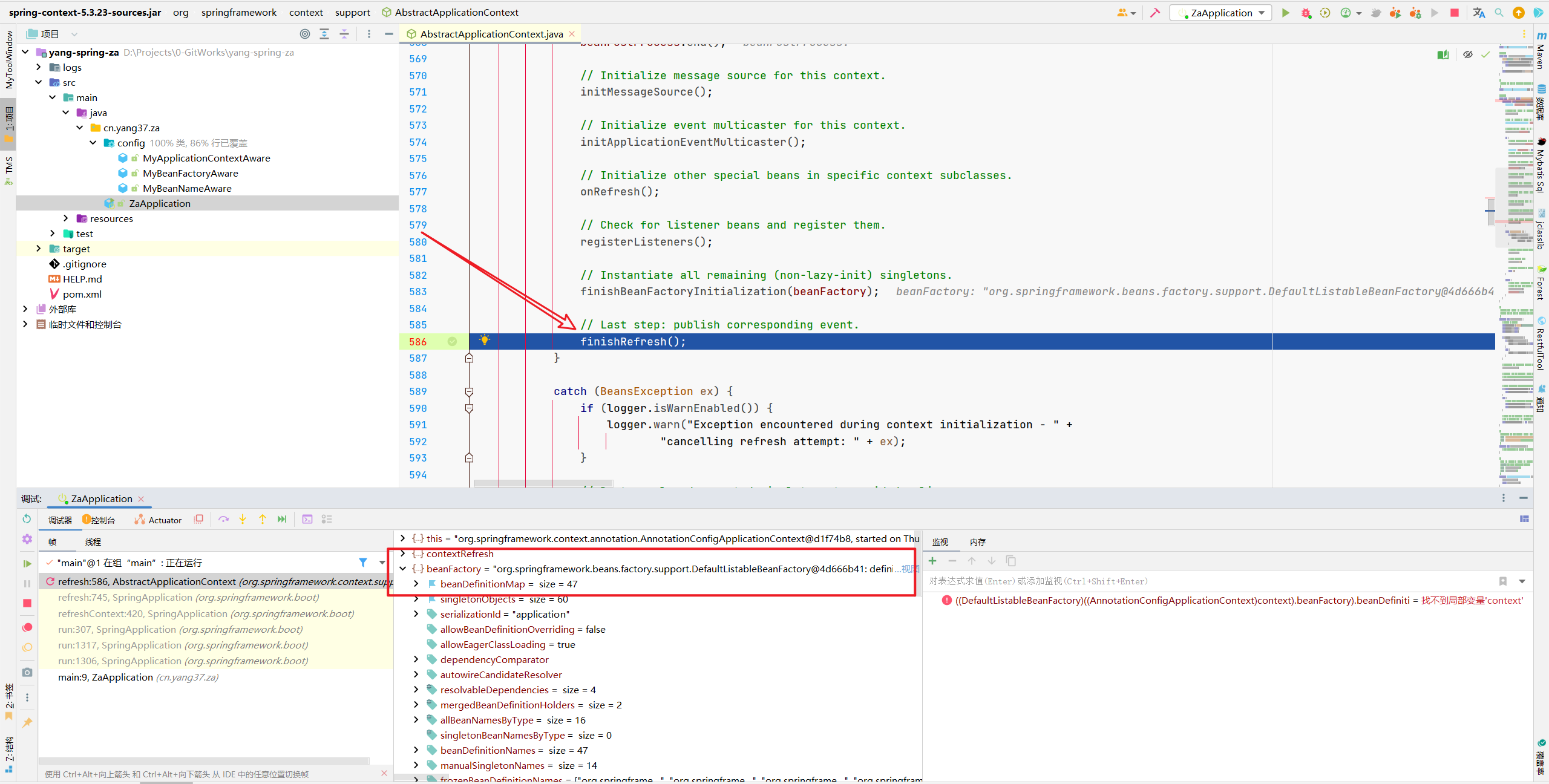The height and width of the screenshot is (784, 1549).
Task: Click the frames panel horizontal scrollbar
Action: point(204,761)
